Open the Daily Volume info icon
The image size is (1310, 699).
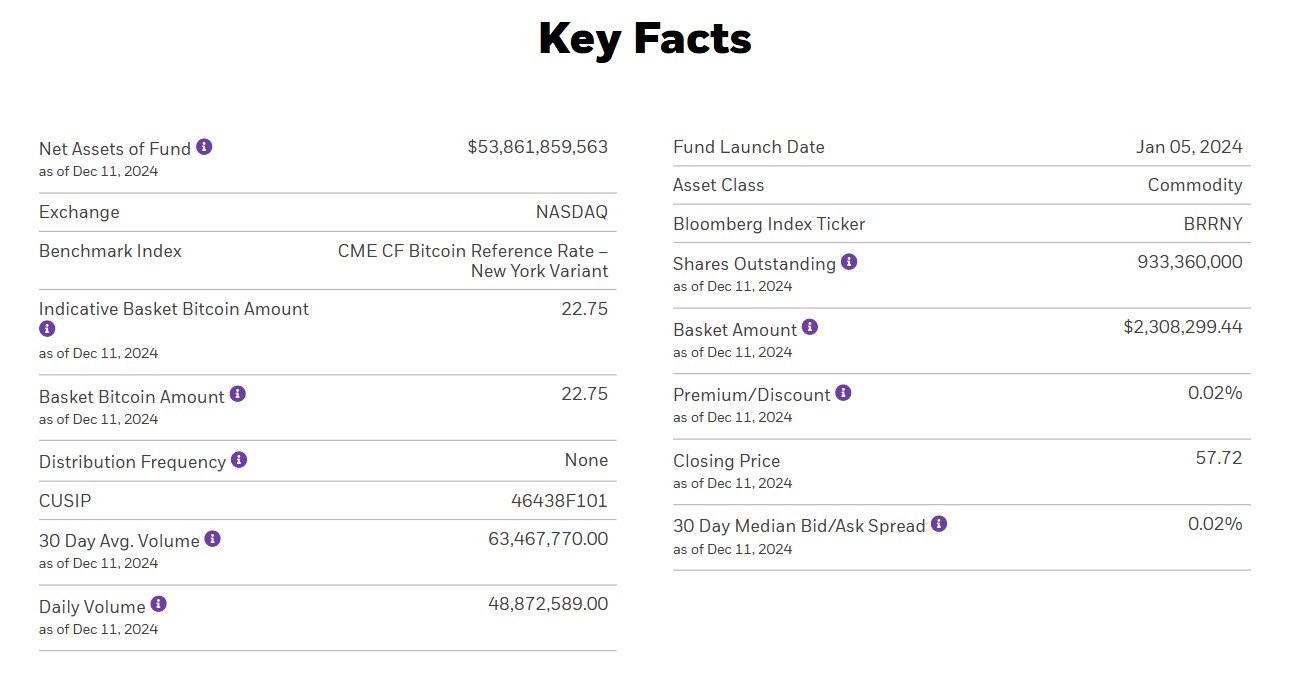[159, 604]
